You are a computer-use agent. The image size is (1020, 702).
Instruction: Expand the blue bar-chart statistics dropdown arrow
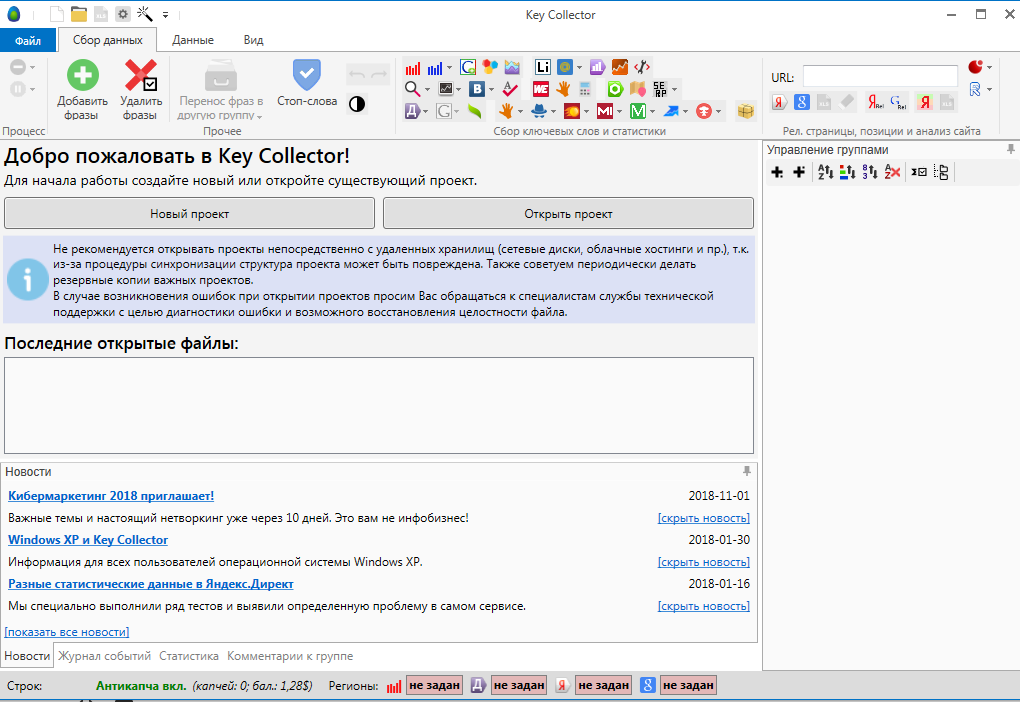pyautogui.click(x=450, y=68)
